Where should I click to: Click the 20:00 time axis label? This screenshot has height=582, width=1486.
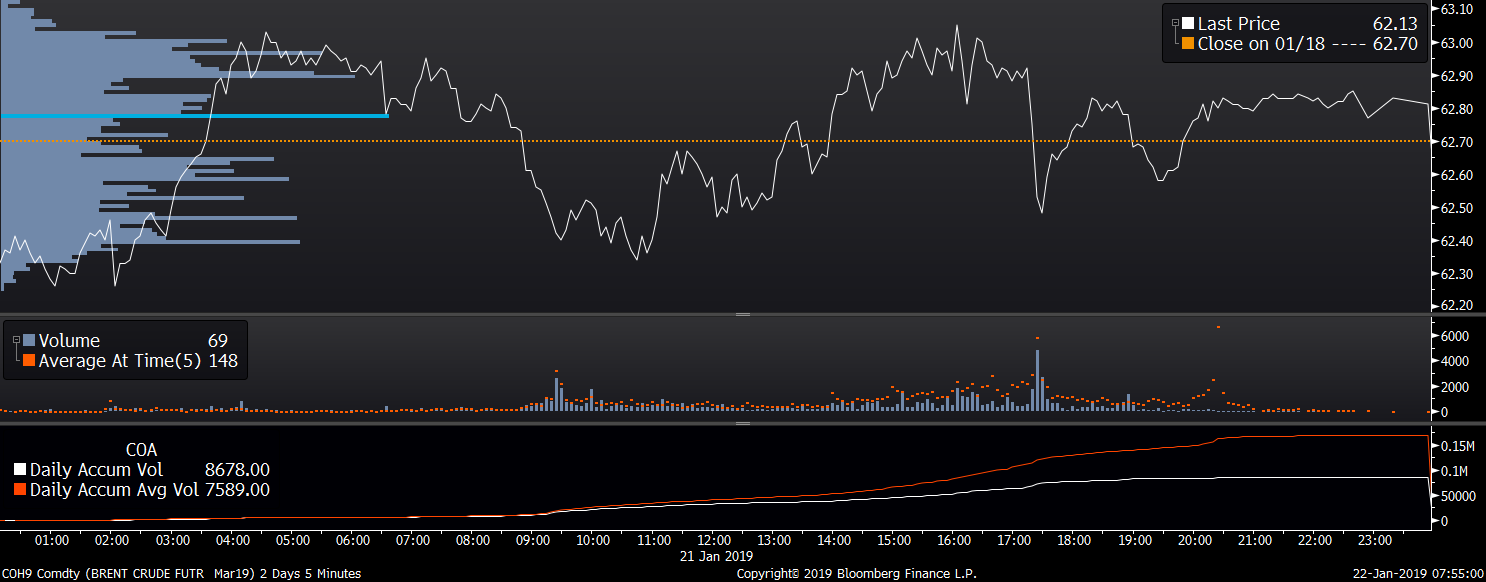coord(1195,540)
